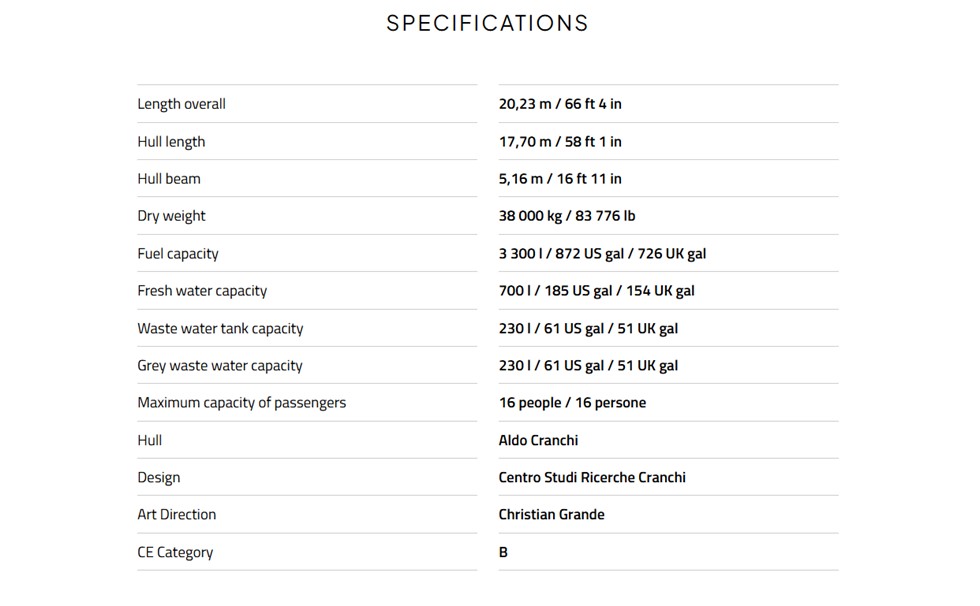Select the Hull length row label
980x606 pixels.
(x=171, y=142)
